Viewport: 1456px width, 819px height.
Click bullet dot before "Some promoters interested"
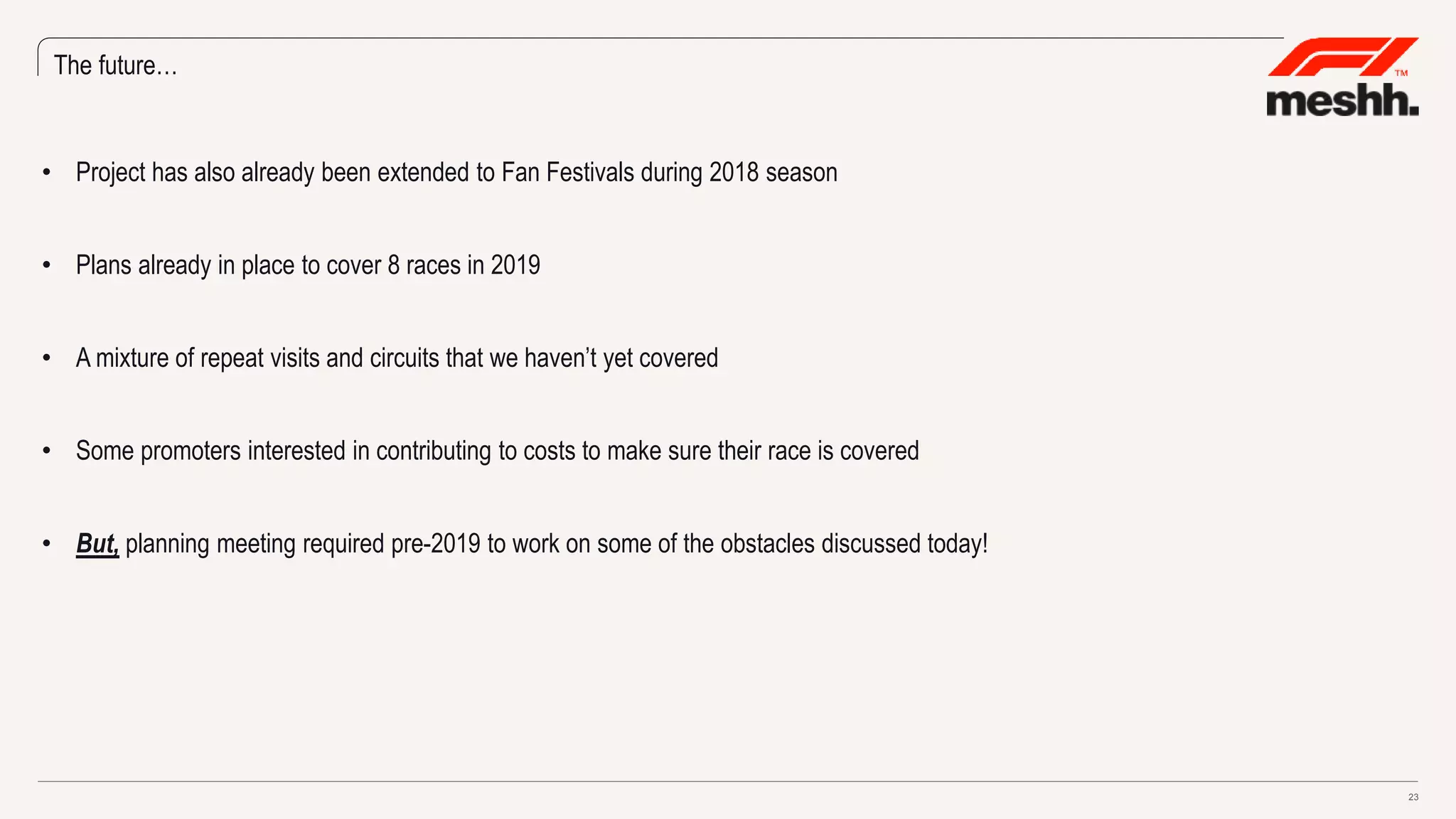(47, 451)
